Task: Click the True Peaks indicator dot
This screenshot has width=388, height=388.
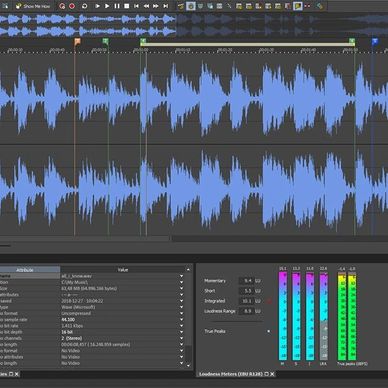Action: [x=269, y=331]
